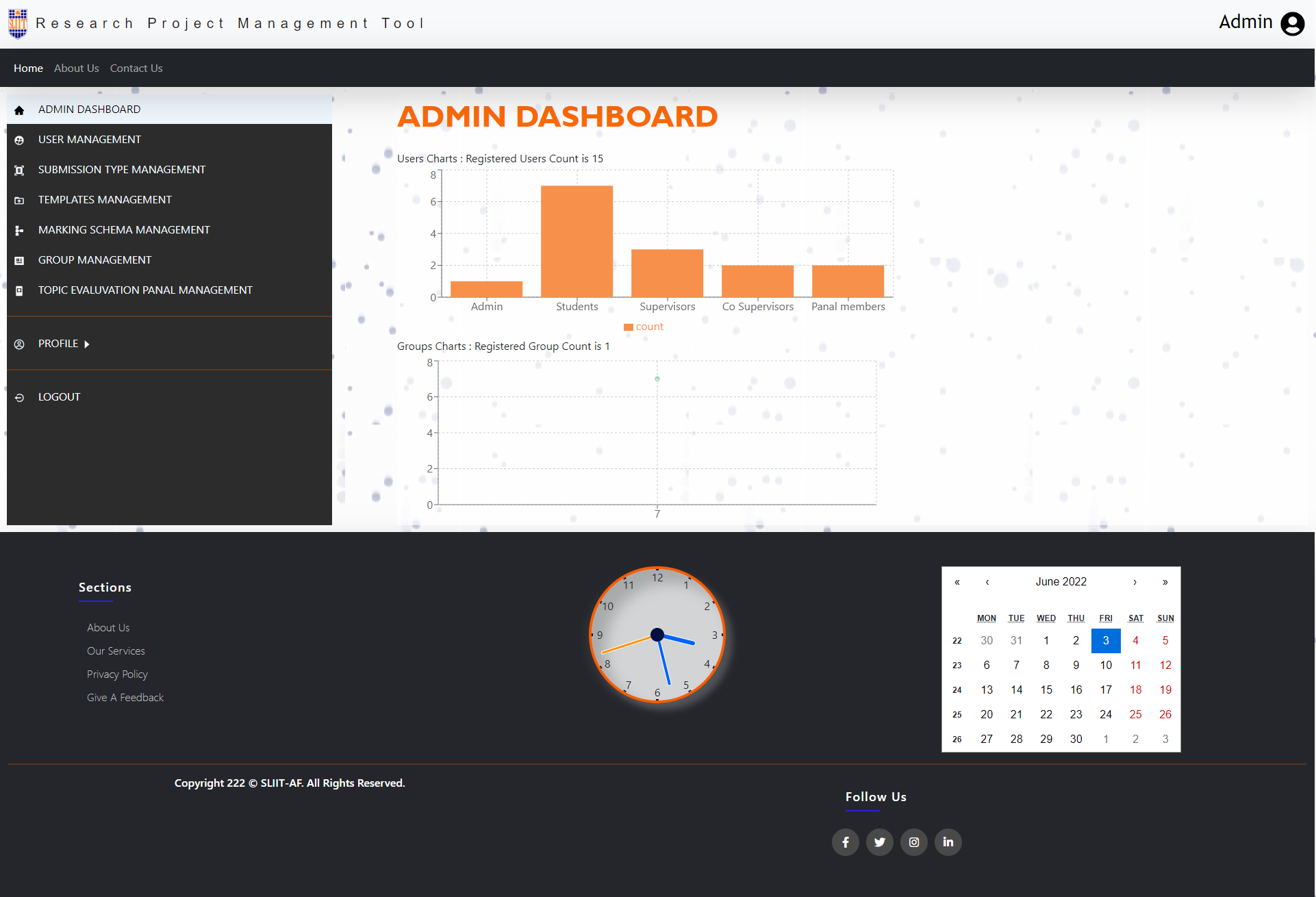The width and height of the screenshot is (1316, 897).
Task: Select highlighted date 3 in calendar
Action: point(1106,641)
